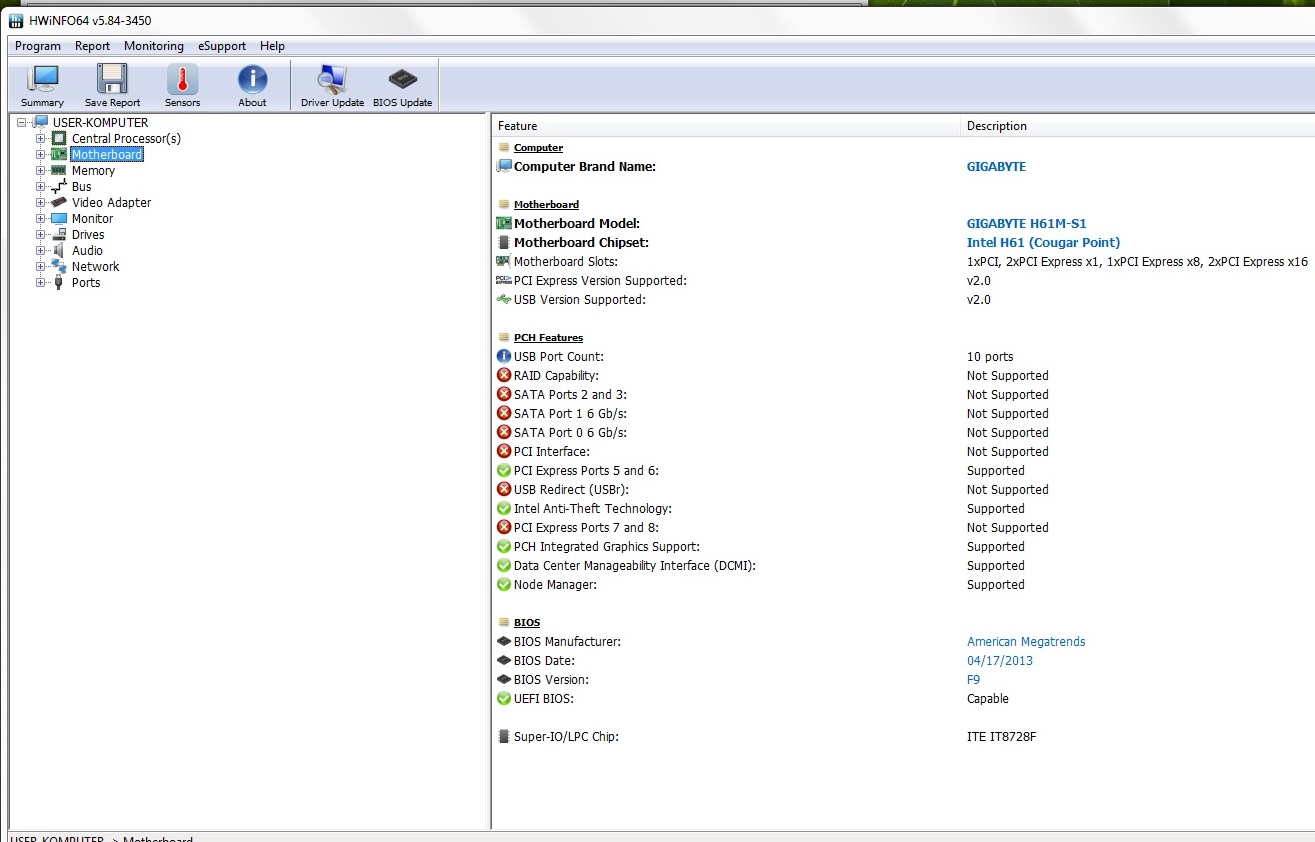Expand the Memory tree node
Image resolution: width=1315 pixels, height=842 pixels.
(41, 171)
